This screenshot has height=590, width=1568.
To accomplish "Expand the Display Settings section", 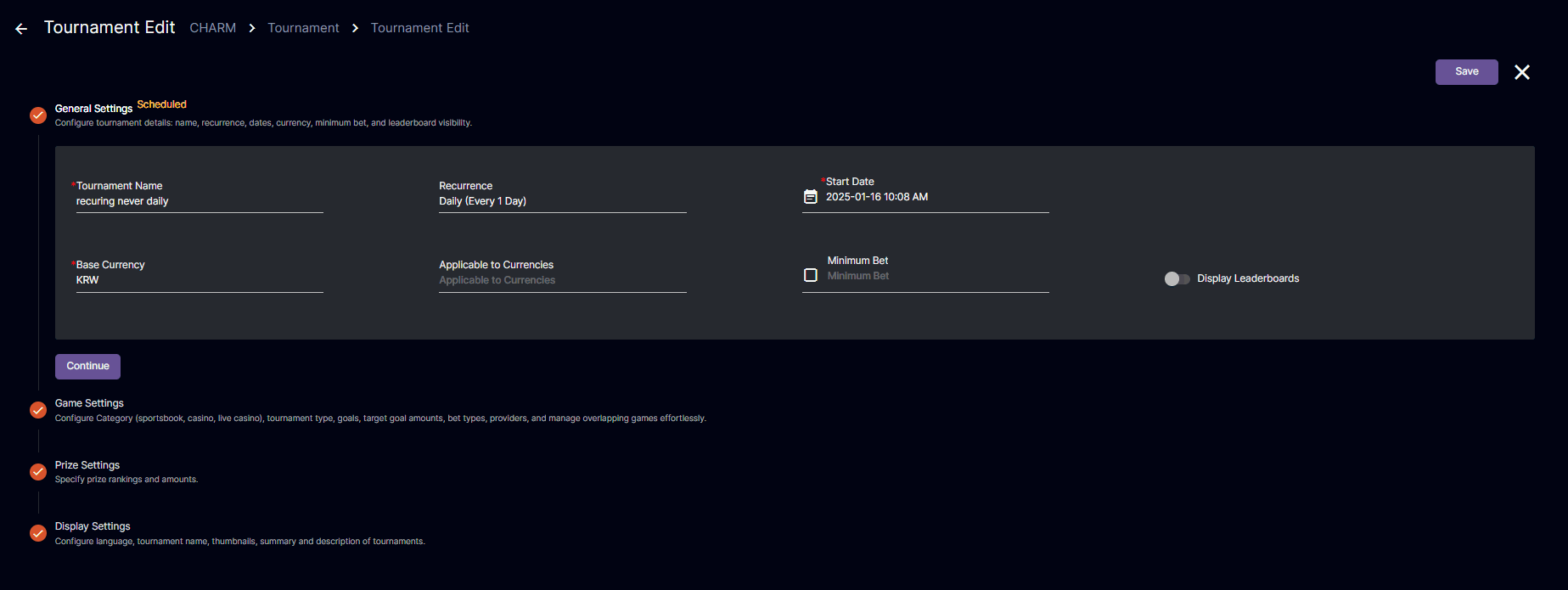I will click(93, 526).
